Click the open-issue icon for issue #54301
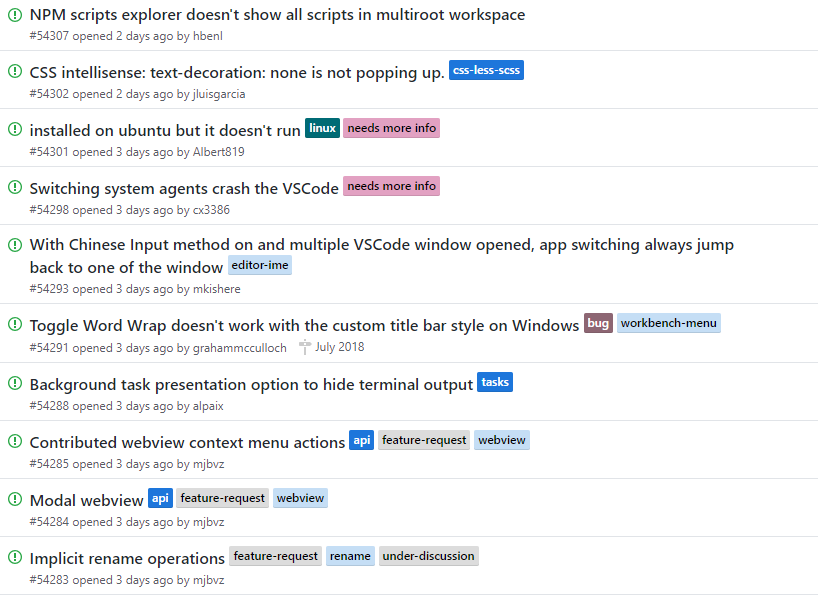818x598 pixels. 15,128
